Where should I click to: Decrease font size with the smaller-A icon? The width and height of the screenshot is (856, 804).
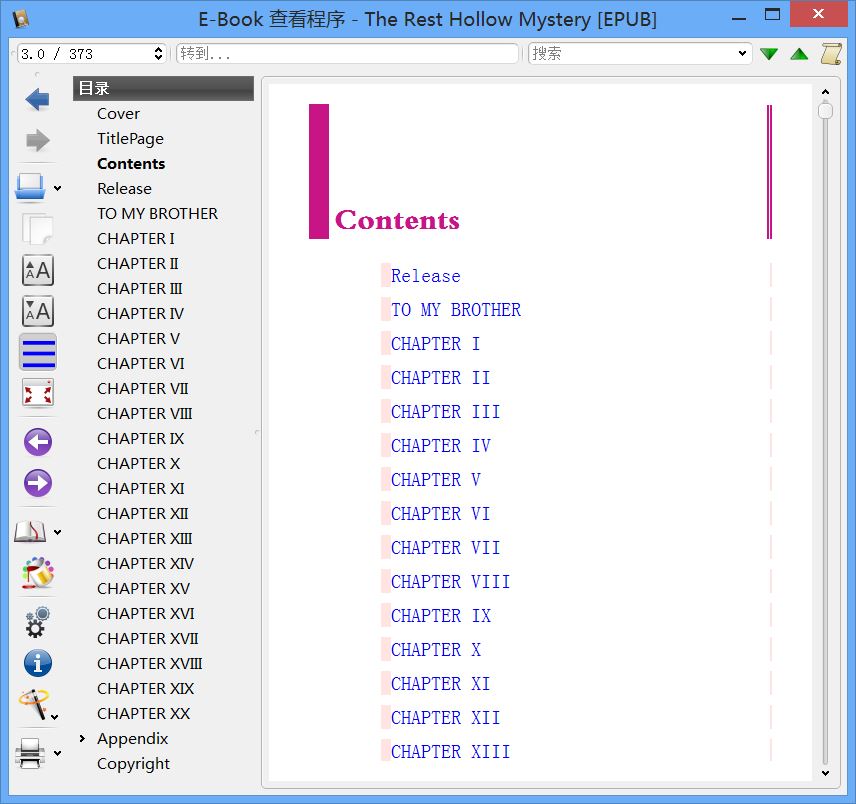[37, 311]
